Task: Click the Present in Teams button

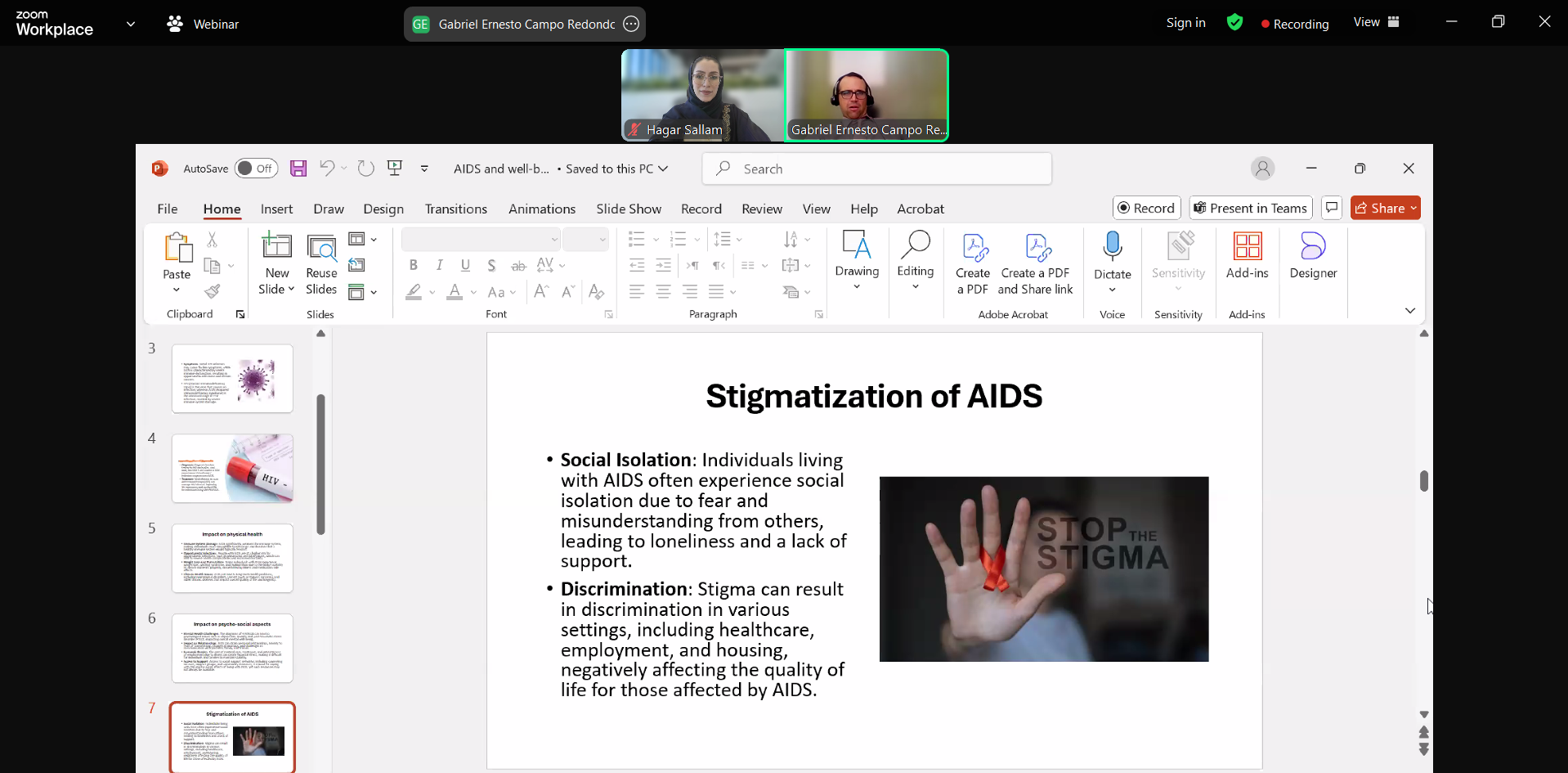Action: tap(1250, 208)
